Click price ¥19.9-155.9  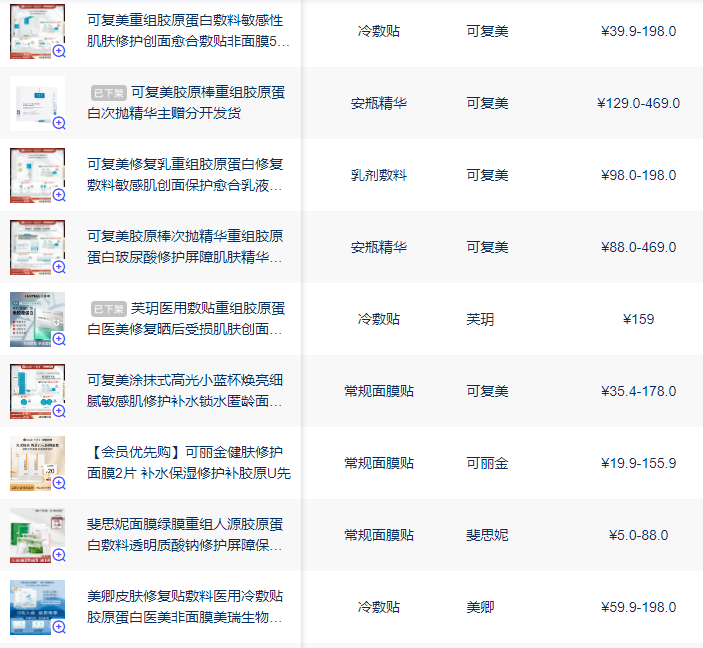point(638,463)
